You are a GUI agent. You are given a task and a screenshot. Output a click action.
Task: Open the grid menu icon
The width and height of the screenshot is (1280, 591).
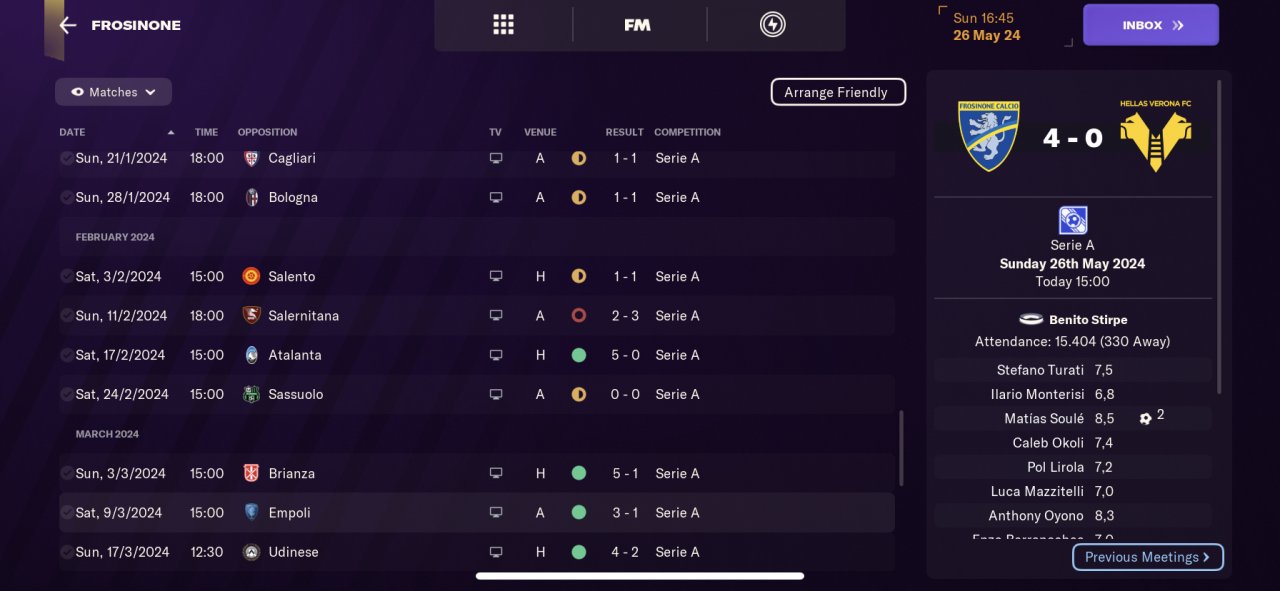pyautogui.click(x=503, y=25)
